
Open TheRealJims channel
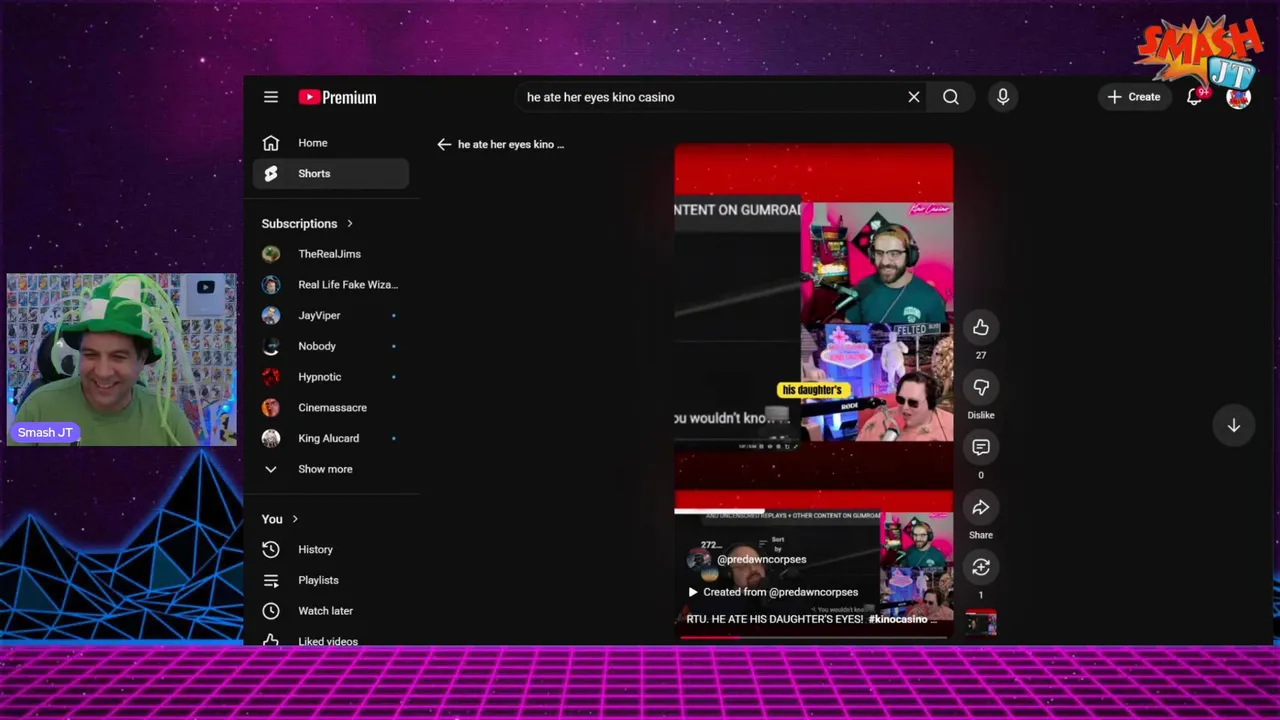[331, 254]
